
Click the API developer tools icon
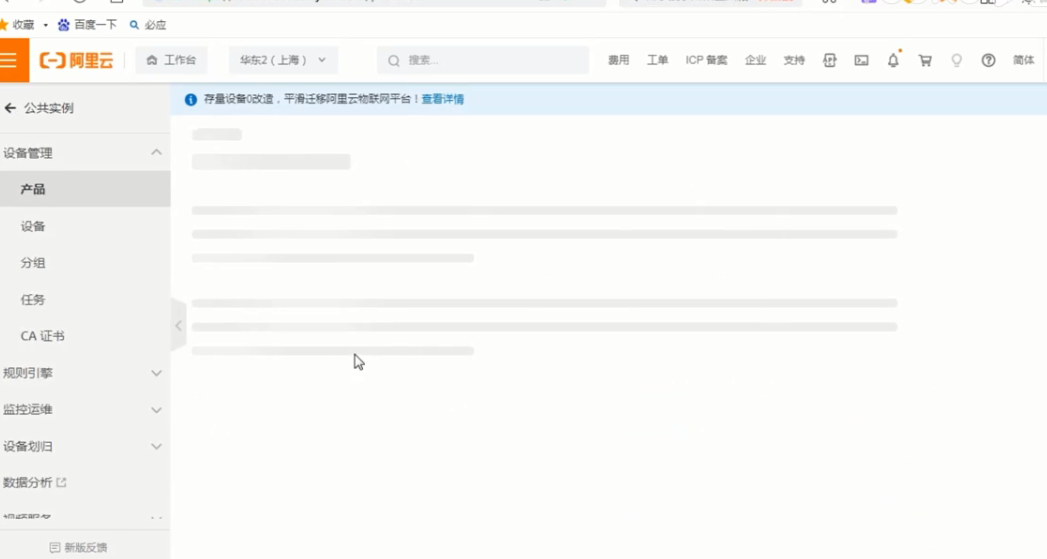[829, 61]
